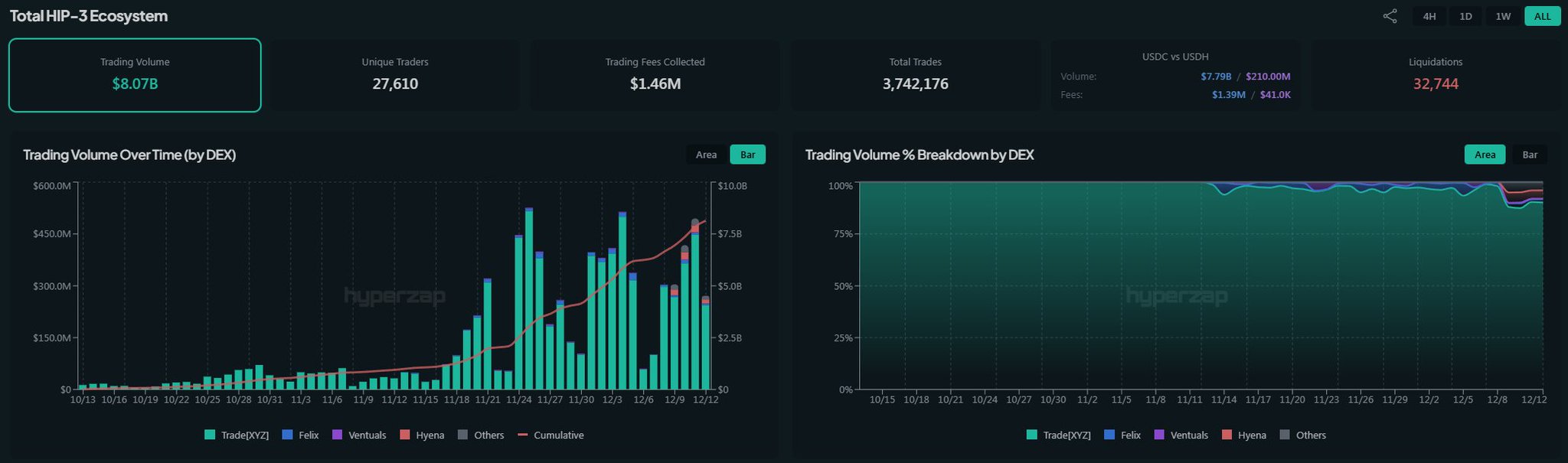Toggle Hyena legend icon in breakdown chart
This screenshot has width=1568, height=463.
click(1227, 435)
